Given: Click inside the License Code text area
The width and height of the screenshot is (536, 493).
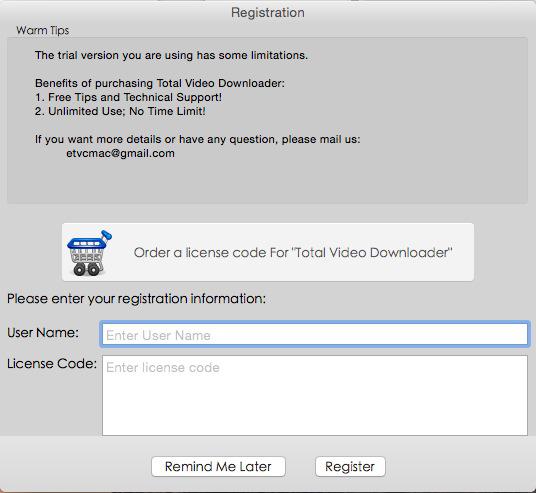Looking at the screenshot, I should [314, 395].
